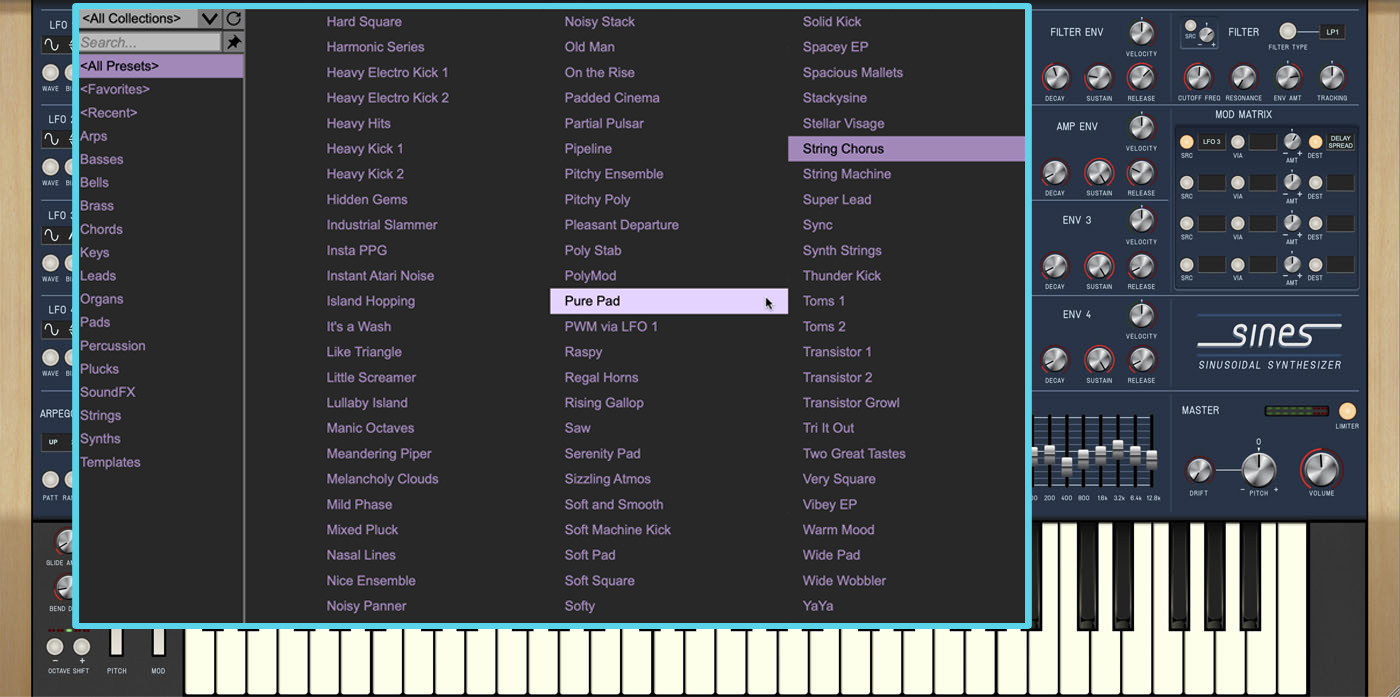This screenshot has height=697, width=1400.
Task: Click the pin icon beside Search
Action: pyautogui.click(x=233, y=42)
